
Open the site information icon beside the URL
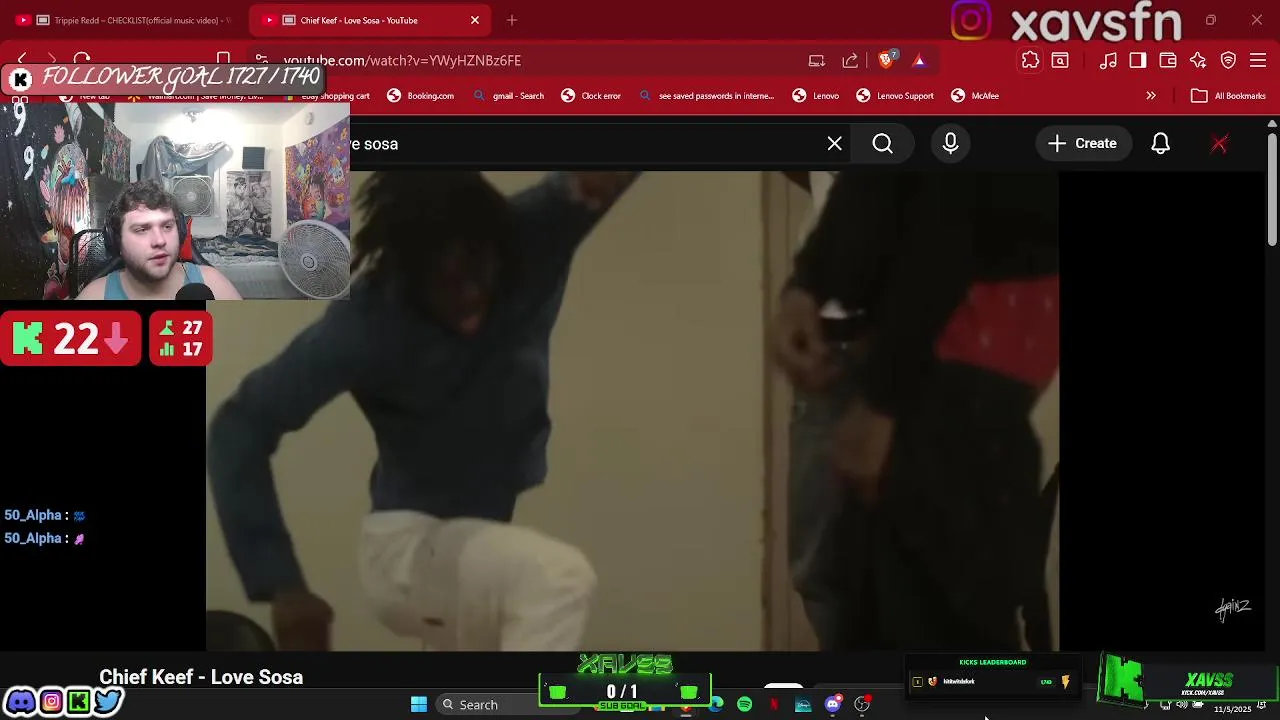(x=262, y=60)
